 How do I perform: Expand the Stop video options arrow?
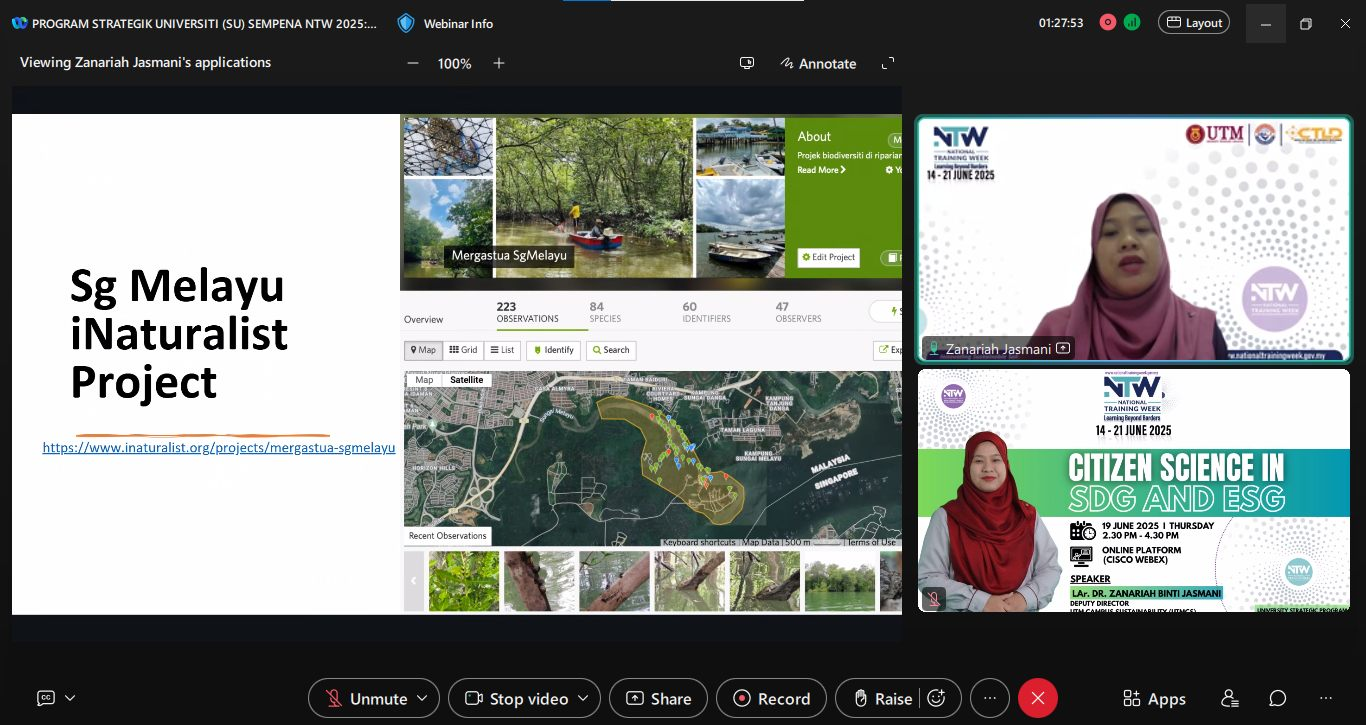pos(583,698)
